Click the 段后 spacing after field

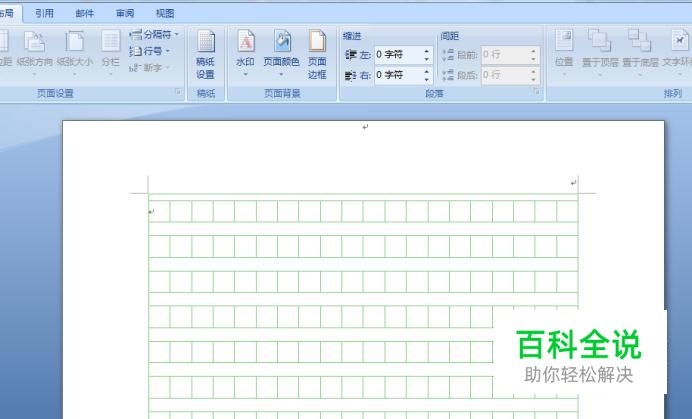click(x=505, y=75)
